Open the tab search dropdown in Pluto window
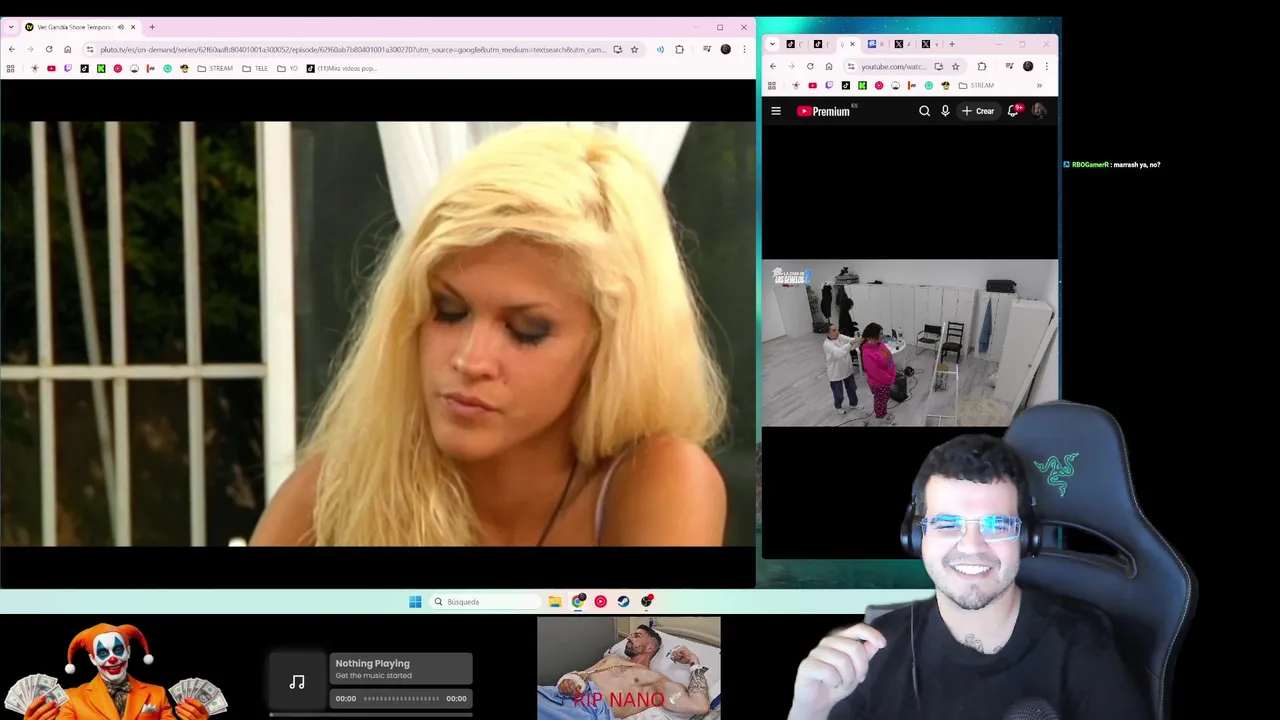 pos(11,27)
